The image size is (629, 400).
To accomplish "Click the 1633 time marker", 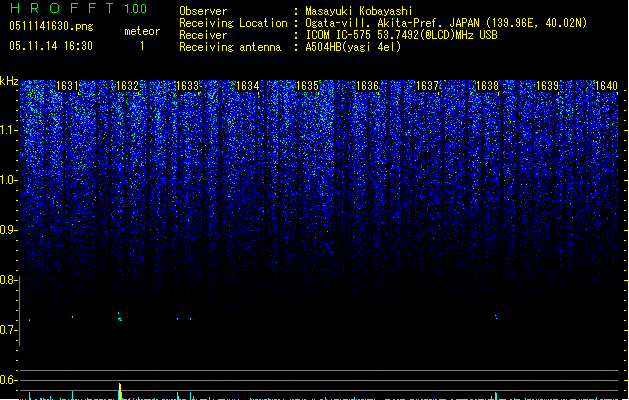I will point(187,86).
